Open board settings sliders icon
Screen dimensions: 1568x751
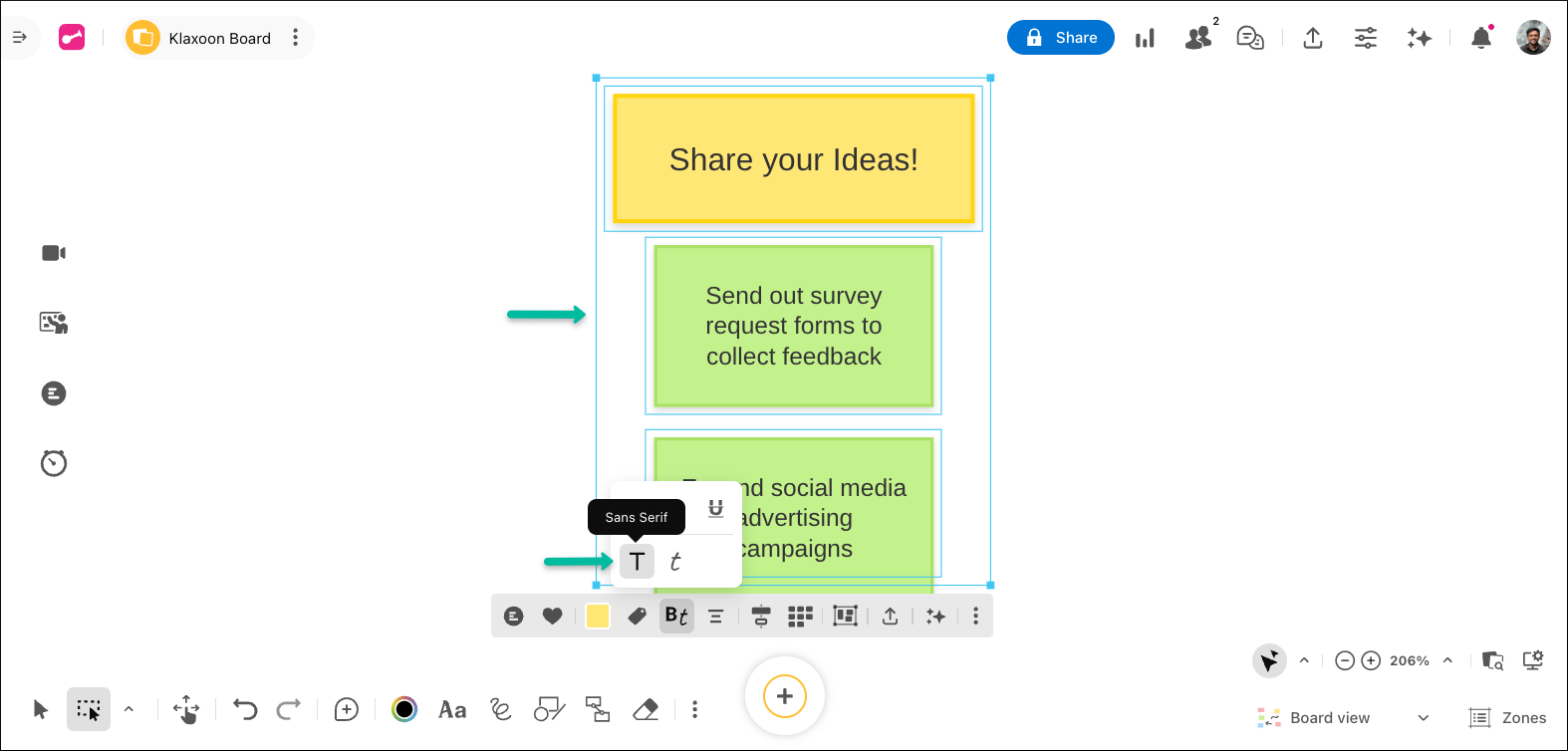click(1366, 38)
